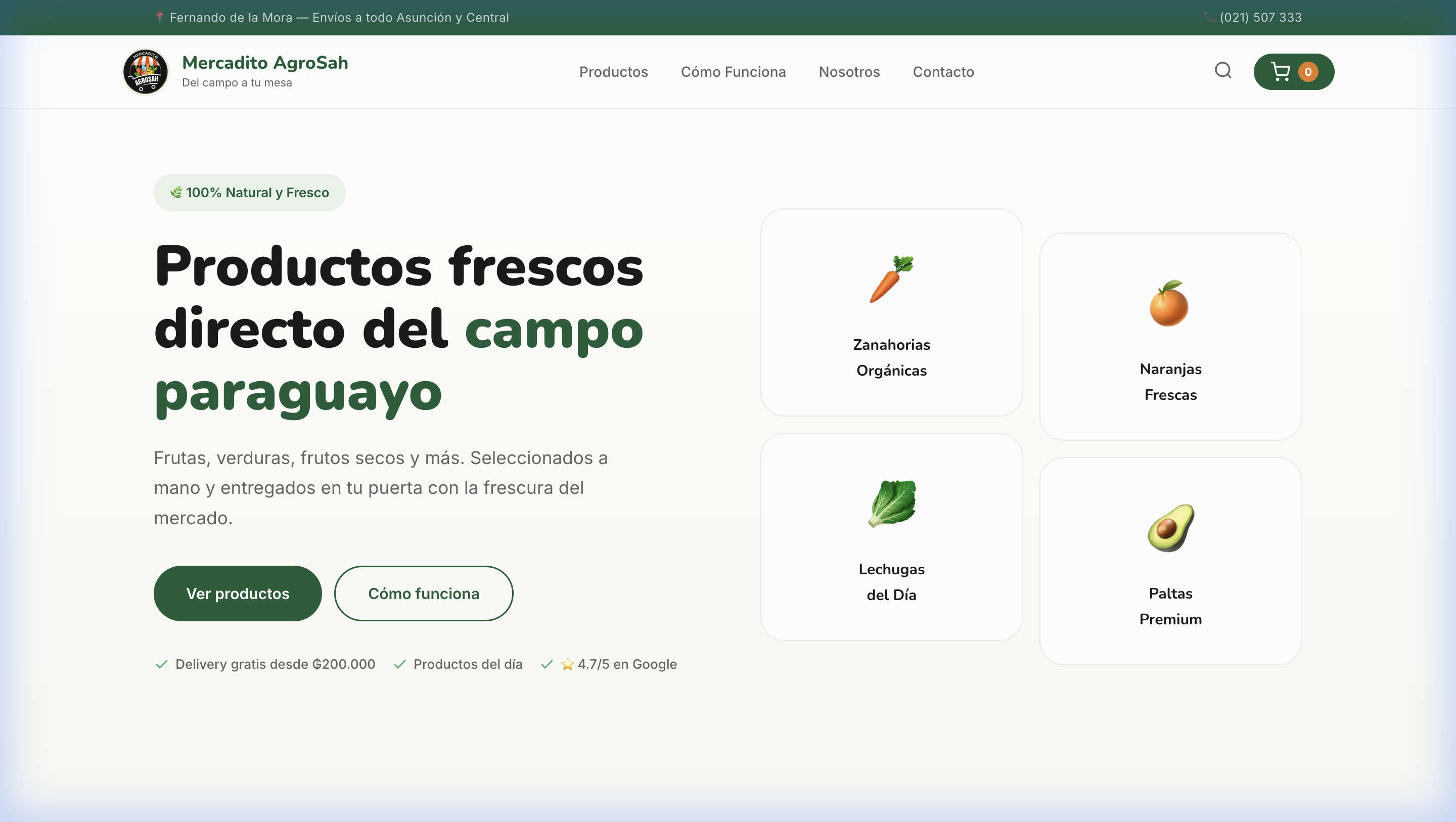
Task: Select Nosotros in the navigation
Action: click(849, 72)
